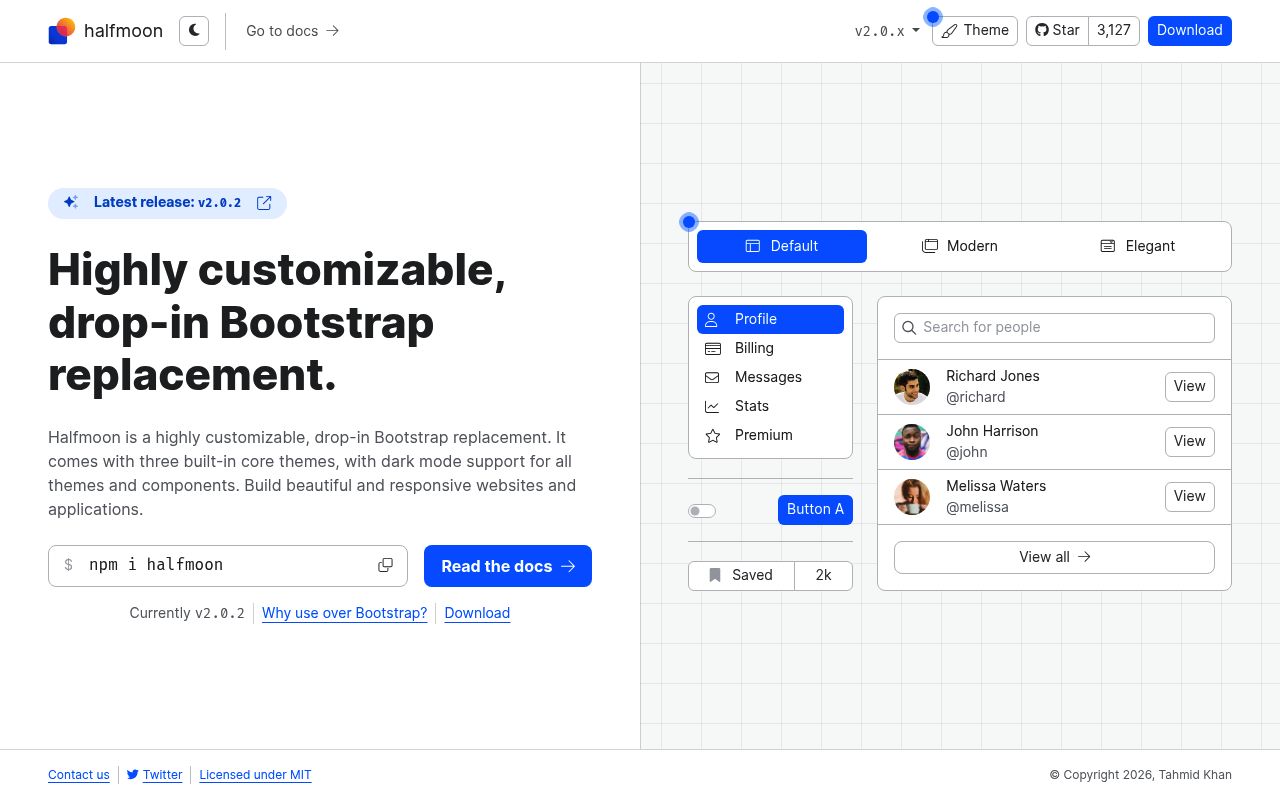Click the Saved bookmark icon
Image resolution: width=1280 pixels, height=800 pixels.
point(715,575)
